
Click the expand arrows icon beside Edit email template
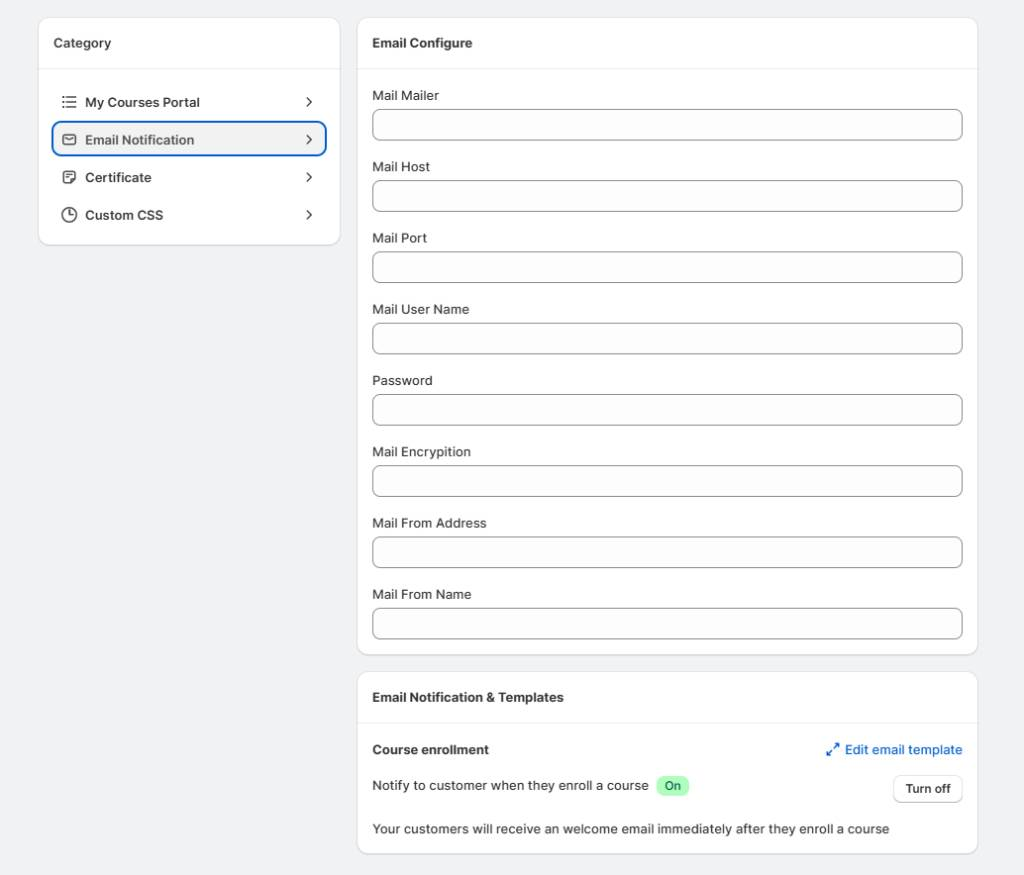pyautogui.click(x=833, y=750)
